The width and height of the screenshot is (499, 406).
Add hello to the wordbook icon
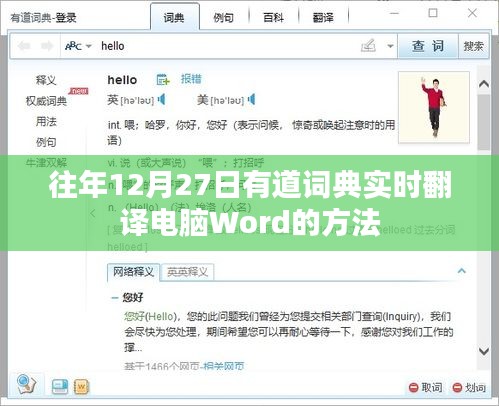(x=163, y=80)
